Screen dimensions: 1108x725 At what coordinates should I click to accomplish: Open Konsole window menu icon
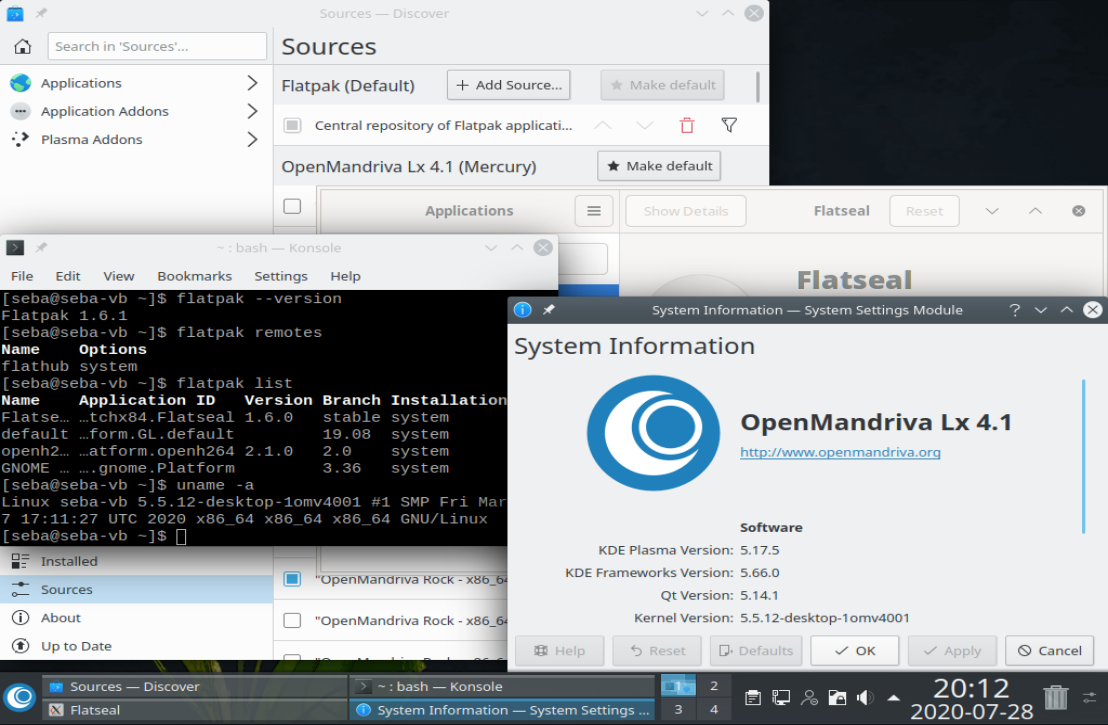(x=15, y=247)
